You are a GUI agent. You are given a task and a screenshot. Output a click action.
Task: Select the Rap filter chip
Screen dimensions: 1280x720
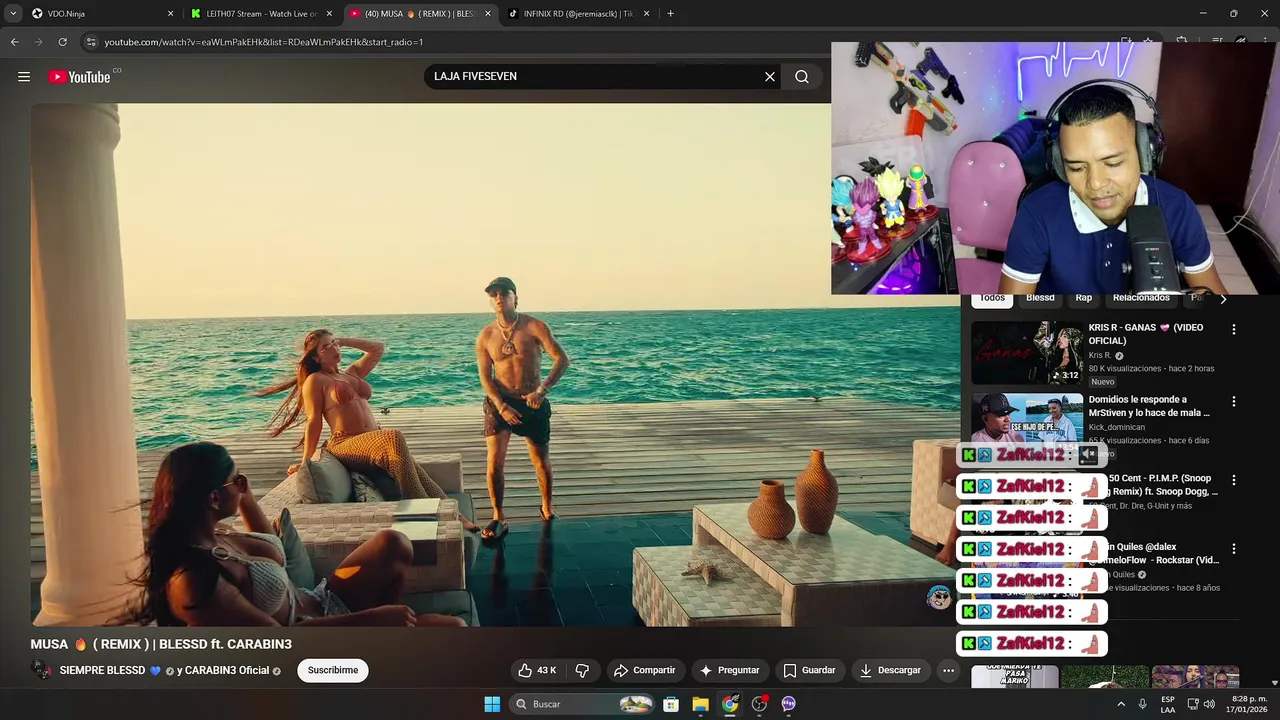[x=1084, y=298]
